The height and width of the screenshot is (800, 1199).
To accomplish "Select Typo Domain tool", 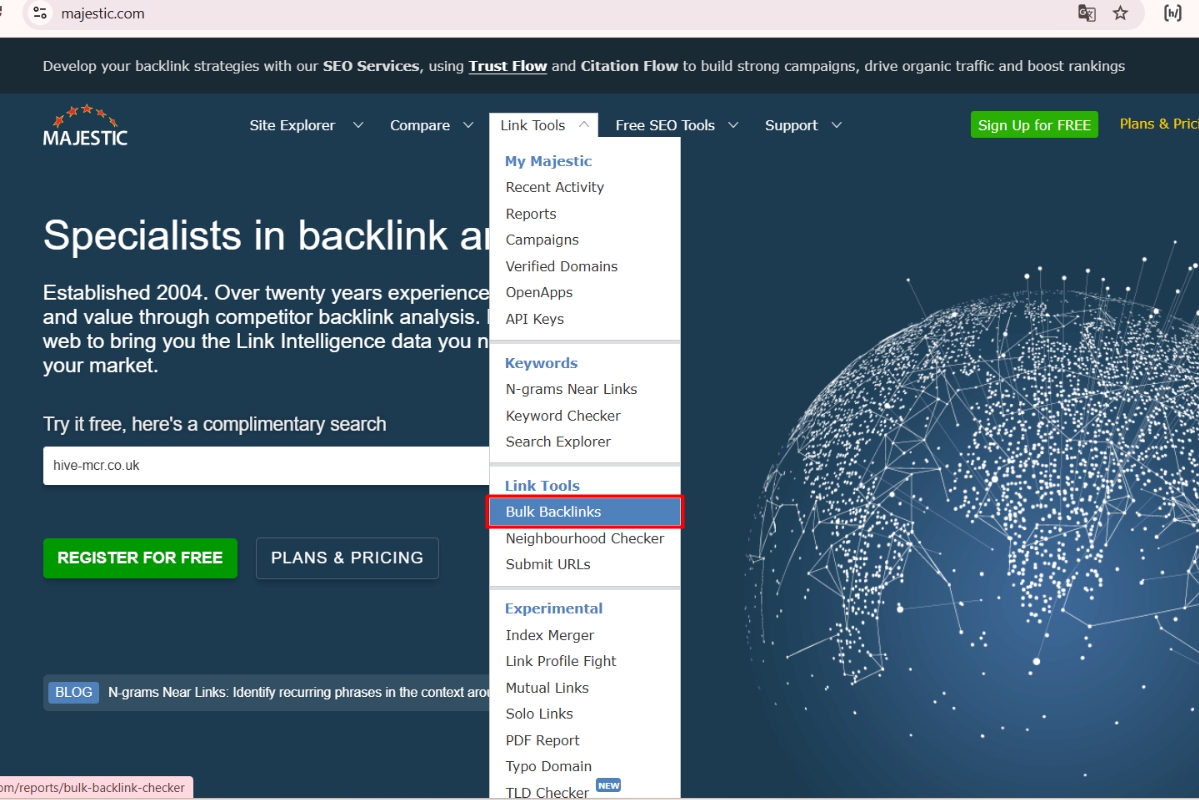I will [548, 766].
